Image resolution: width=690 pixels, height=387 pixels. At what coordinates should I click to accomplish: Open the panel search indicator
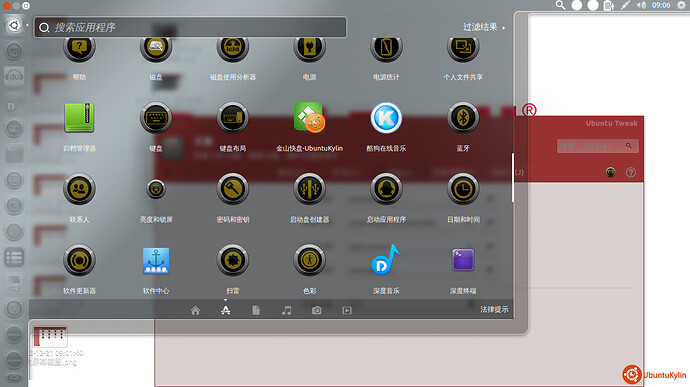pyautogui.click(x=560, y=5)
